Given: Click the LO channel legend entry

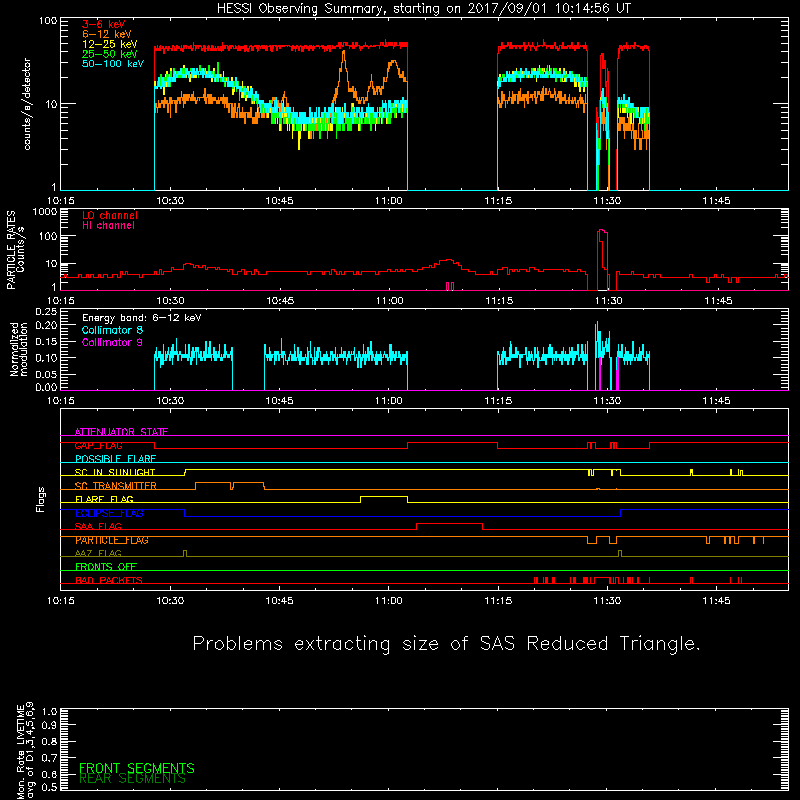Looking at the screenshot, I should (110, 215).
